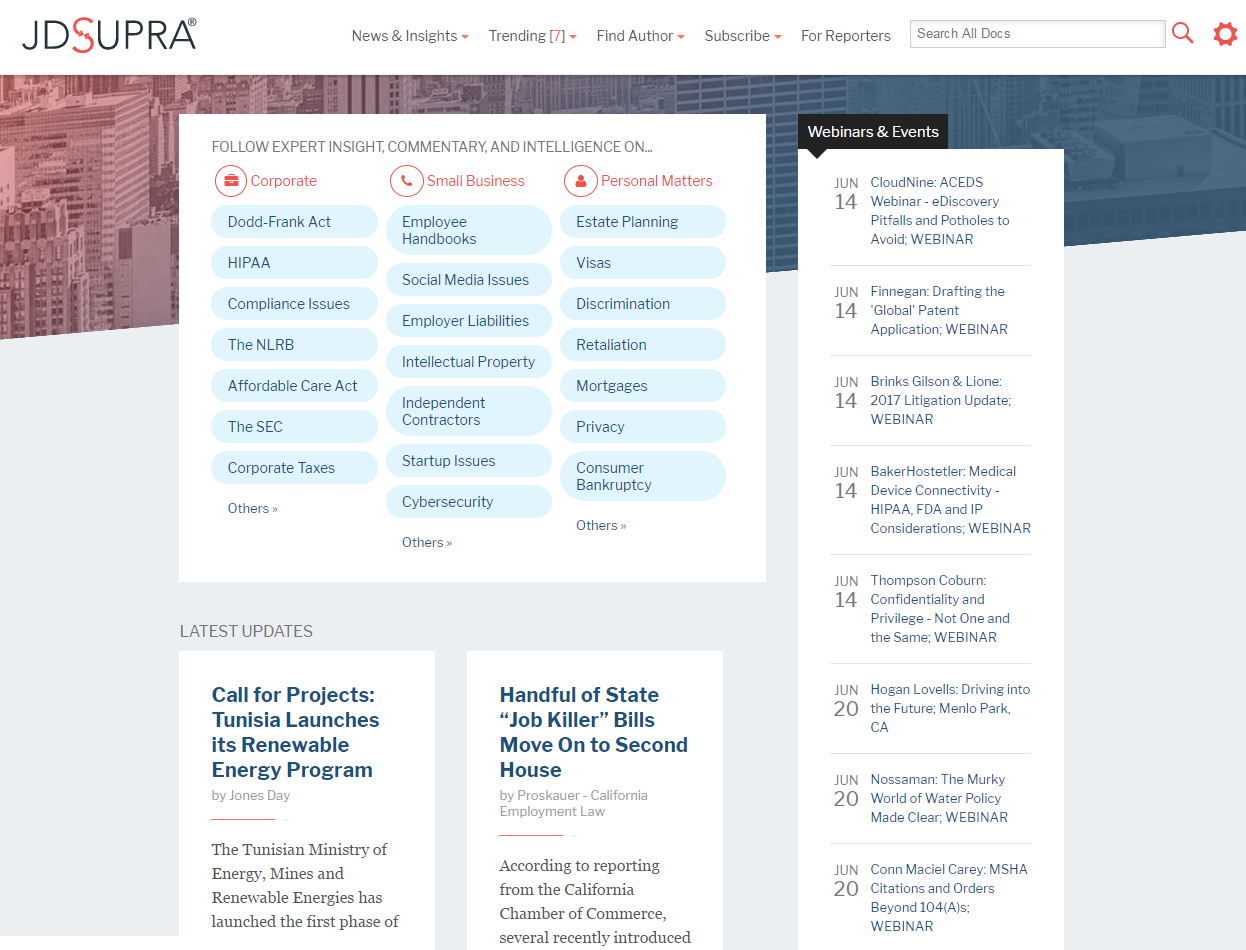
Task: Choose the Compliance Issues topic
Action: click(x=294, y=304)
